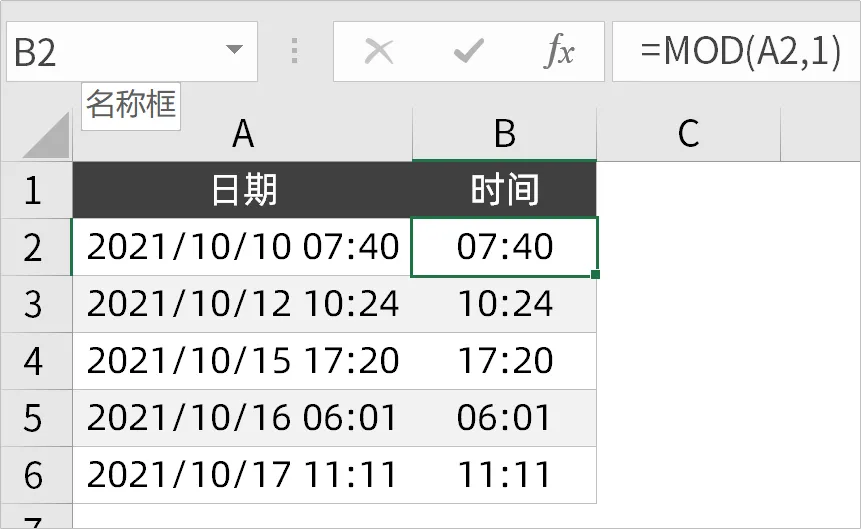The image size is (861, 529).
Task: Select row 1 header
Action: [x=35, y=189]
